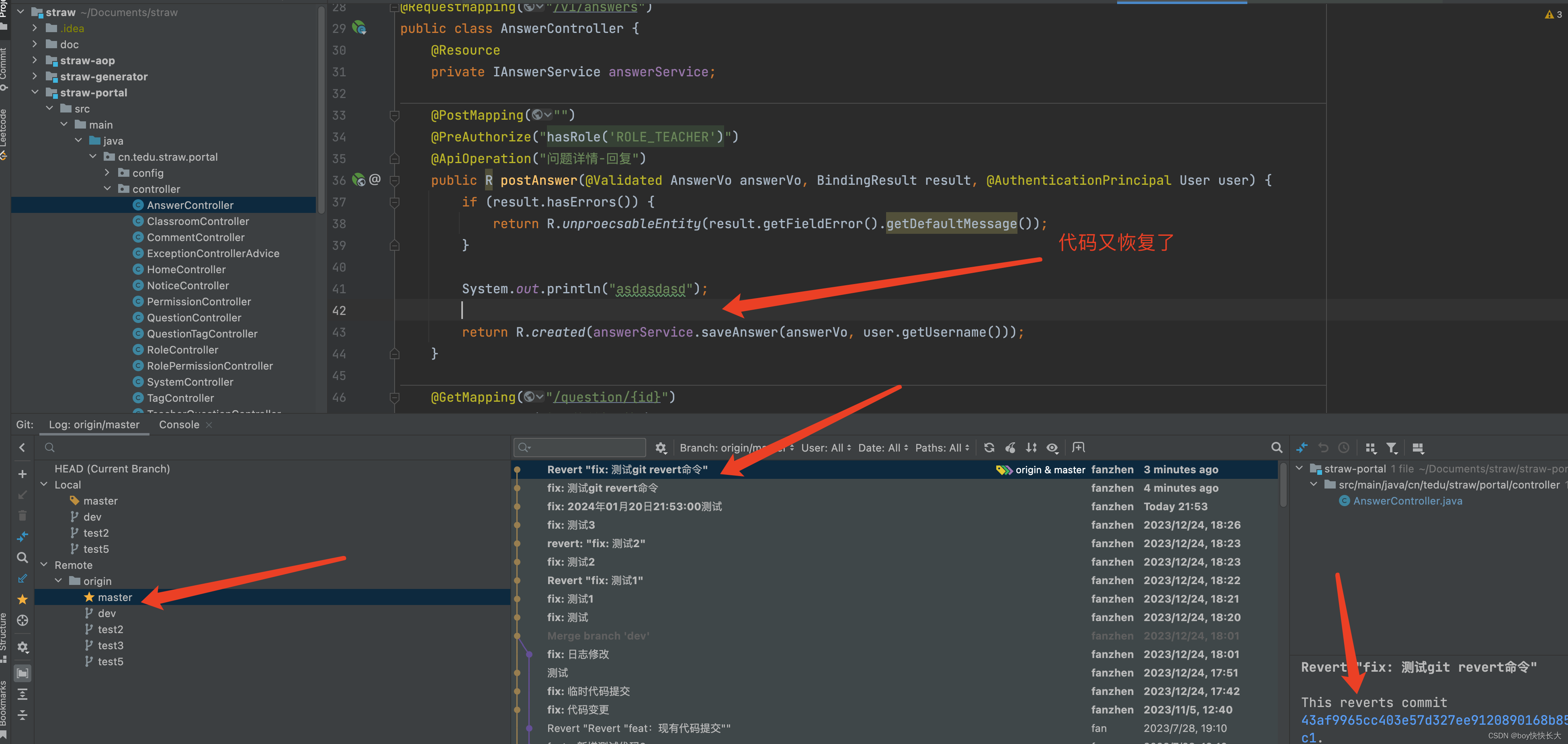Open the Paths: All filter dropdown
The width and height of the screenshot is (1568, 744).
tap(942, 448)
